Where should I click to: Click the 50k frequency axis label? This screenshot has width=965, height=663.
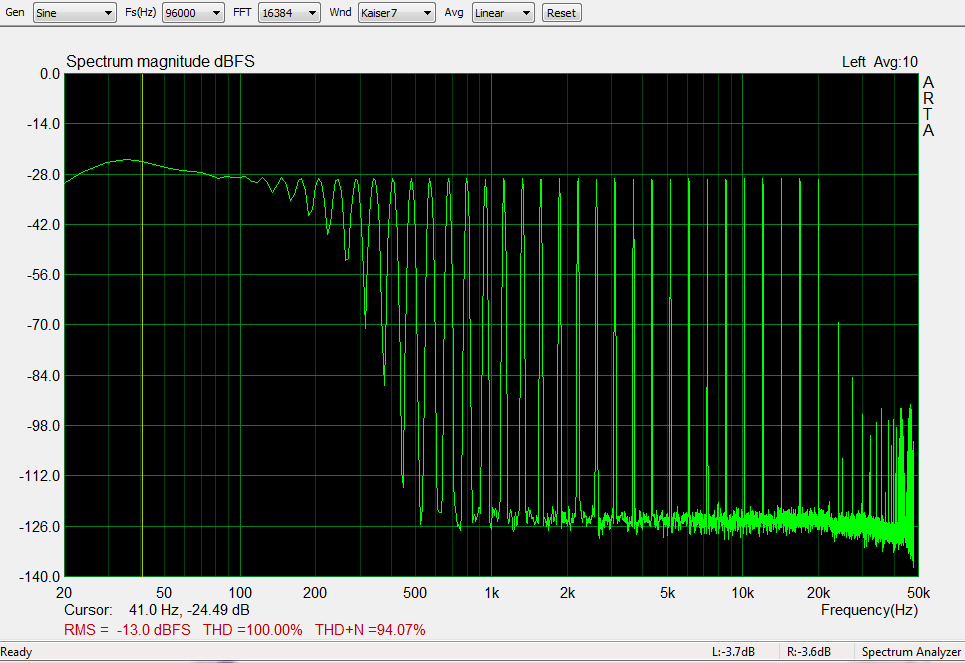point(918,593)
